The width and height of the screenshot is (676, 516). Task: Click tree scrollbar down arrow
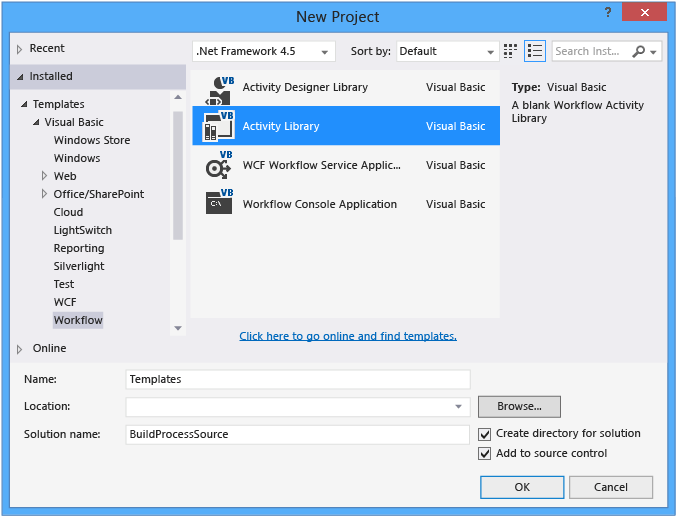(178, 328)
